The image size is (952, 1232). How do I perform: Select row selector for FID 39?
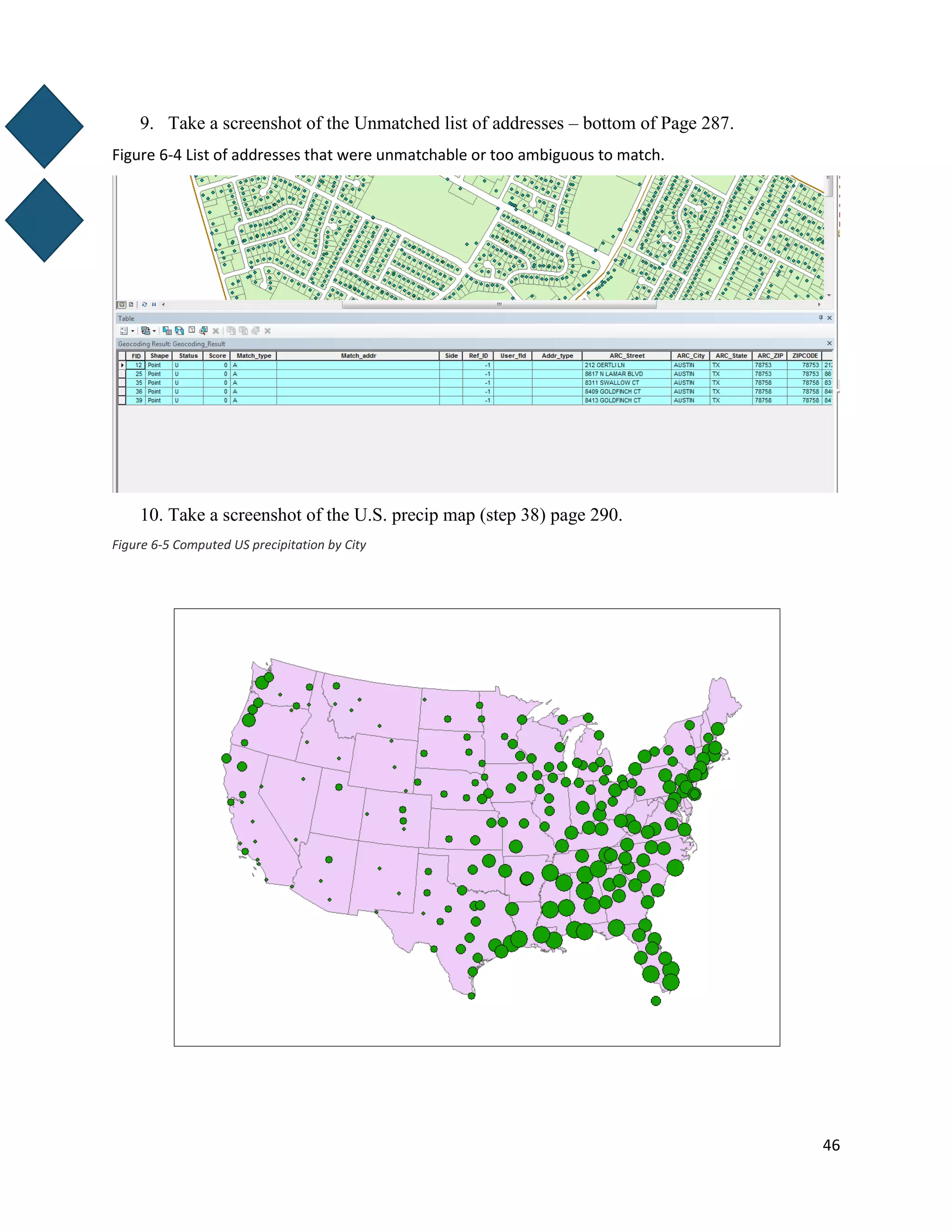pyautogui.click(x=122, y=400)
